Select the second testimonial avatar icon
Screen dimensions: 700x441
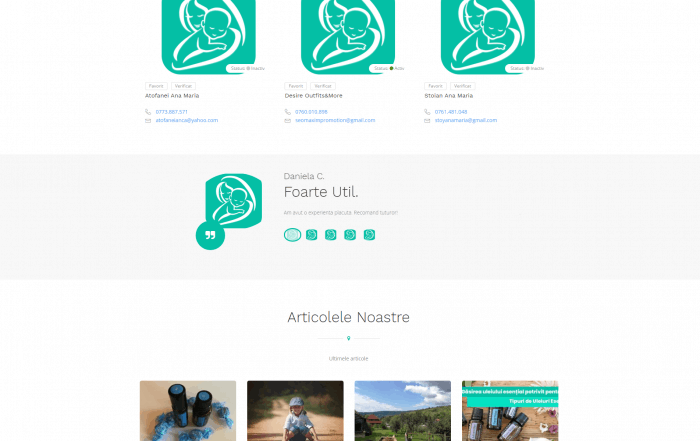(312, 235)
